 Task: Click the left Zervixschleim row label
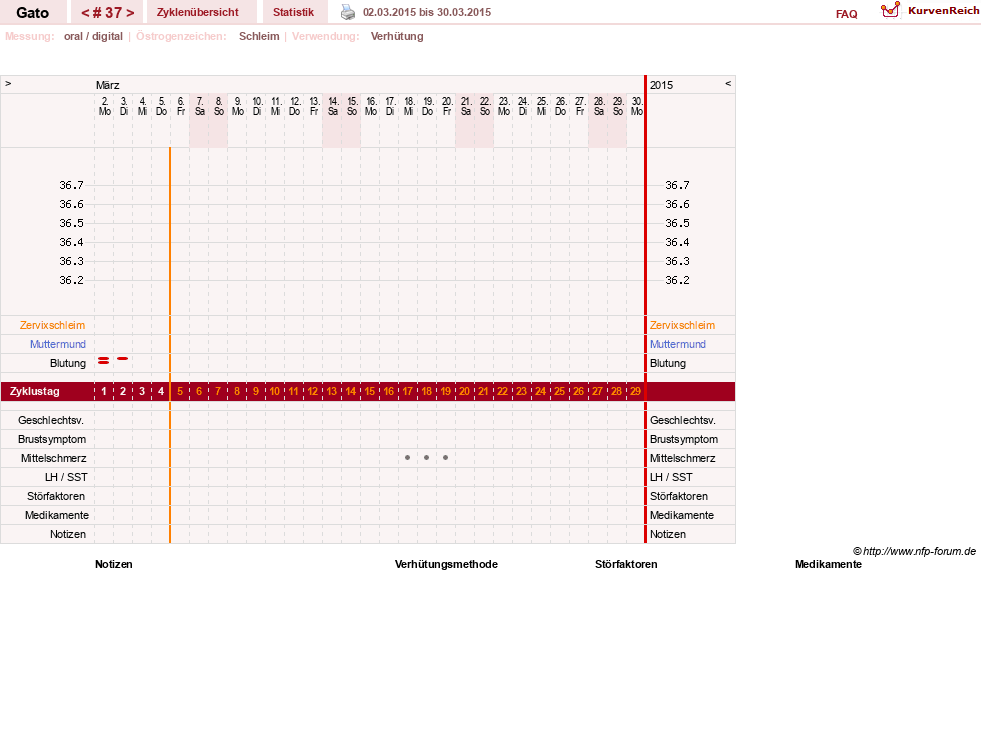click(x=52, y=325)
